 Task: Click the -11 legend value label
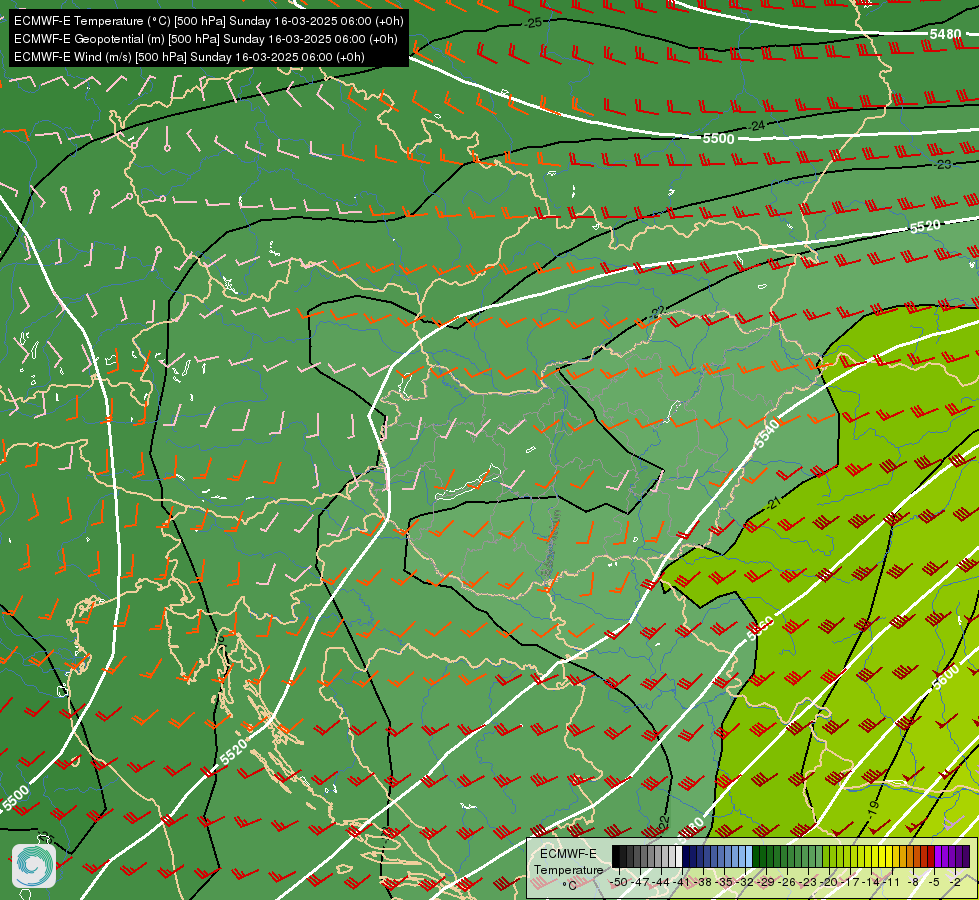click(892, 883)
